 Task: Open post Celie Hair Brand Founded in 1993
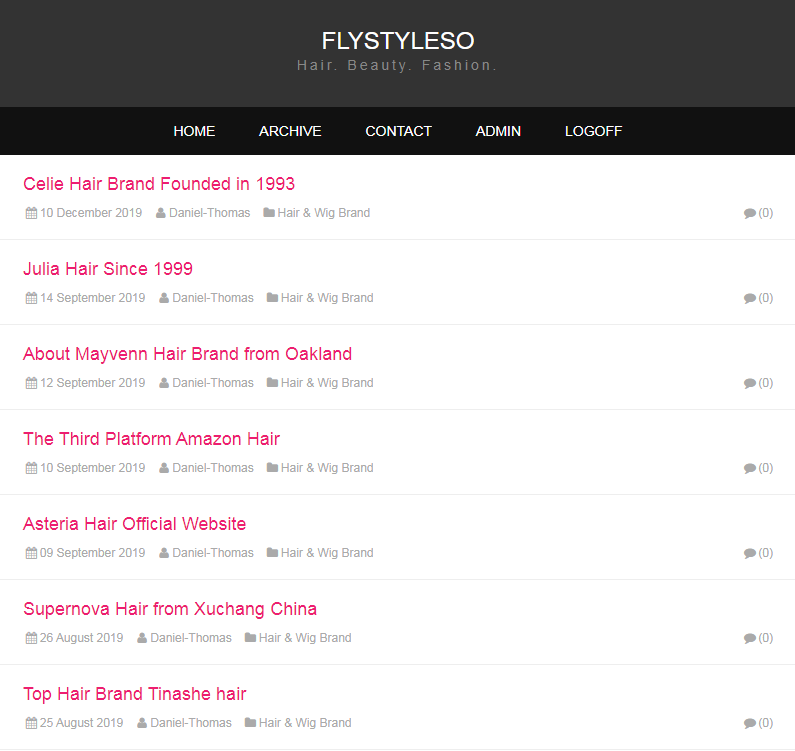click(159, 184)
